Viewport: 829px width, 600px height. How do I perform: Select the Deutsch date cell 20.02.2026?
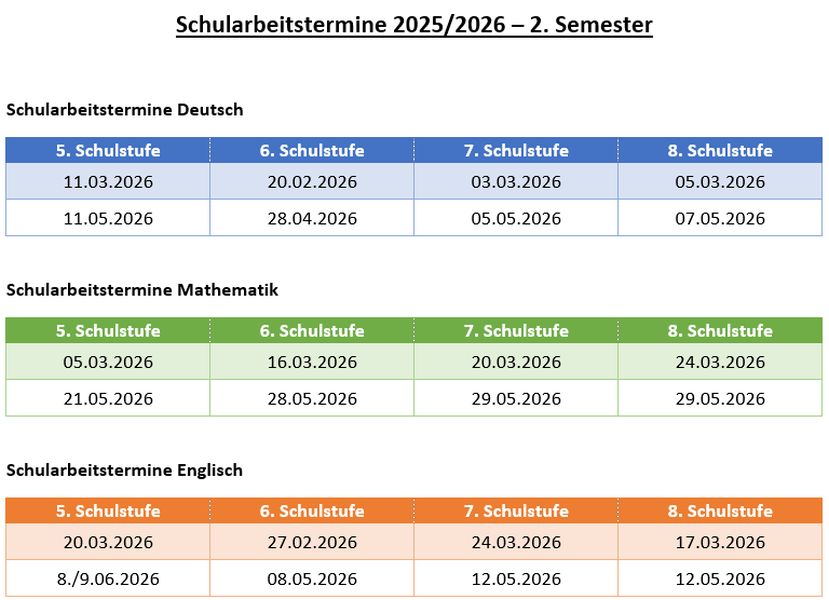click(312, 181)
